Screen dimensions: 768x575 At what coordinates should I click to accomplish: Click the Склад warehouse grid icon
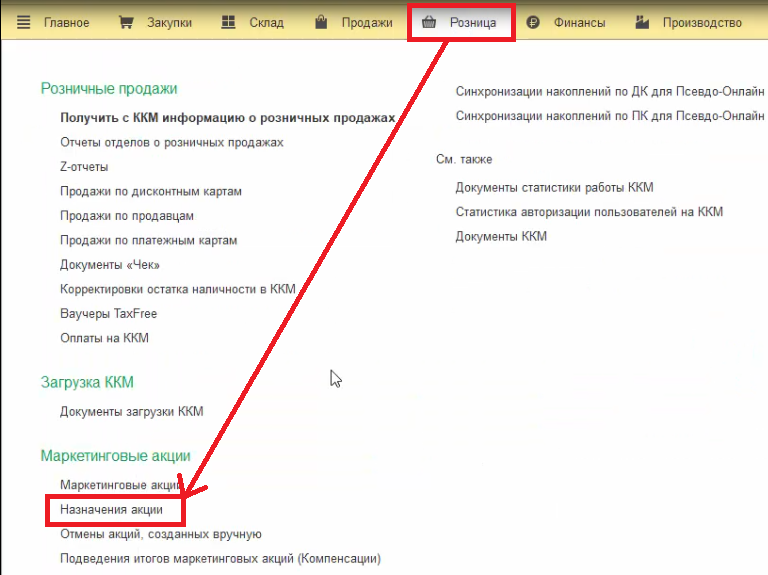click(x=229, y=22)
